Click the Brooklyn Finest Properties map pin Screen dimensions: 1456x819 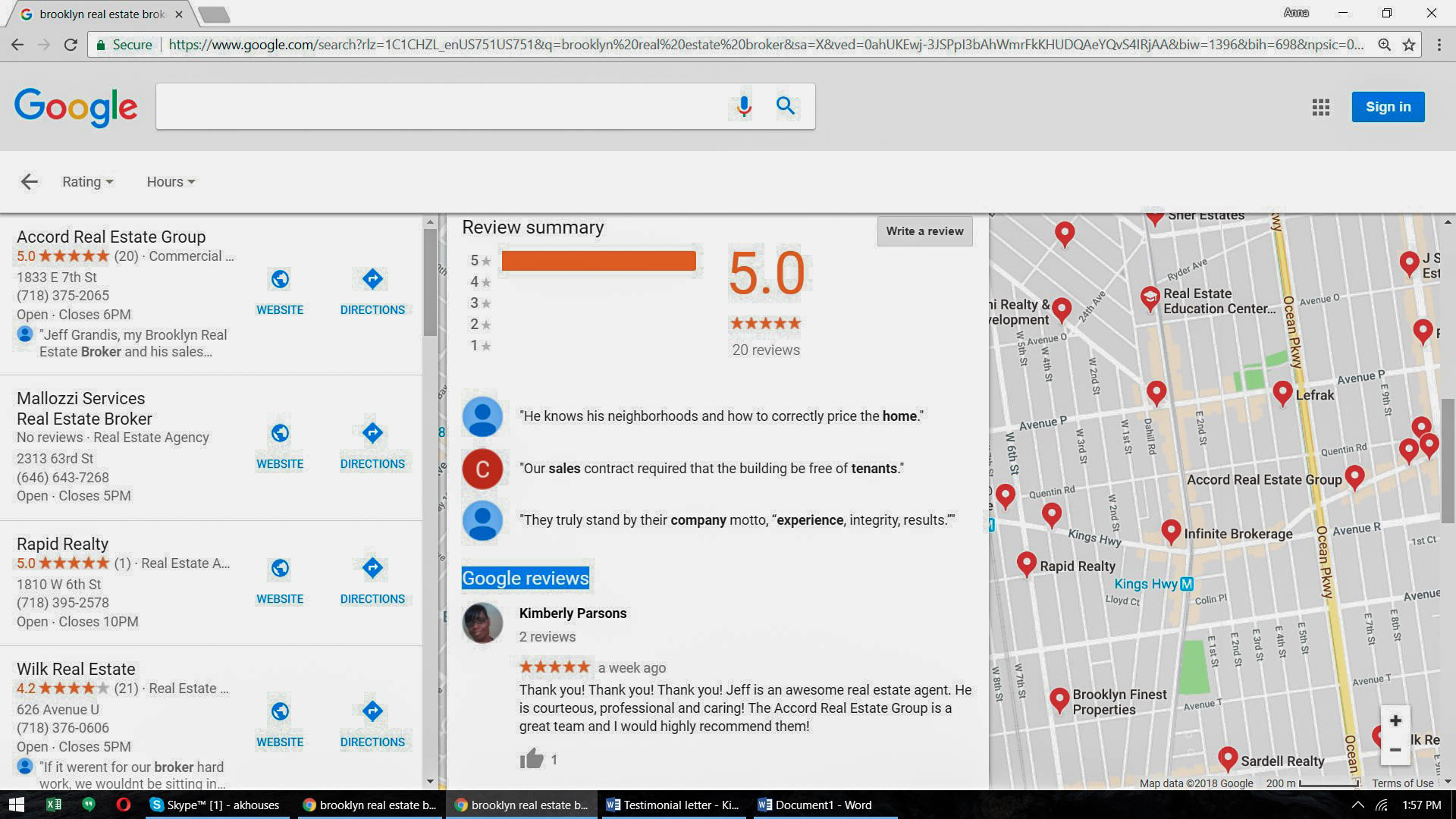point(1059,700)
